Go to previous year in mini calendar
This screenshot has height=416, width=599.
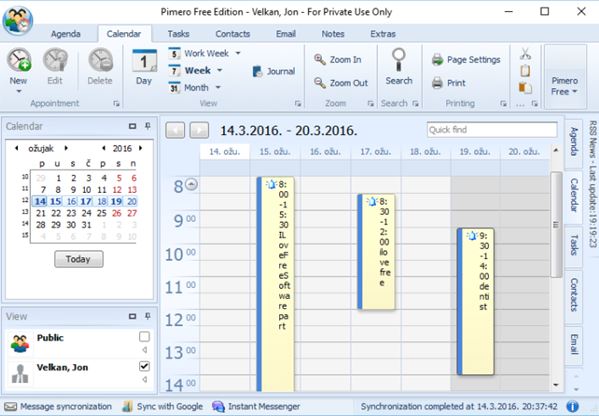coord(104,148)
